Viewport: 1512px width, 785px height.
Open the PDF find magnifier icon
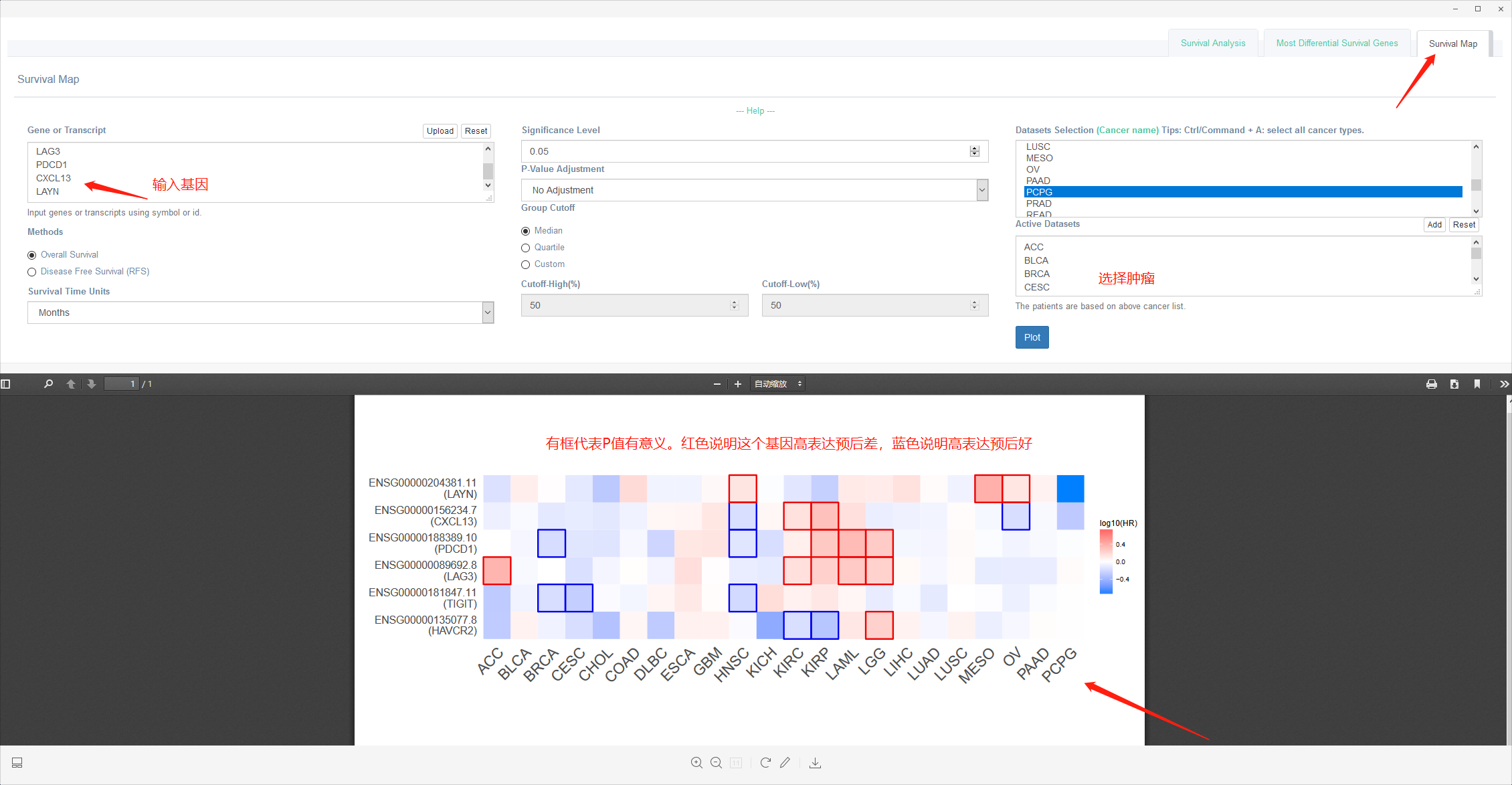pos(48,384)
